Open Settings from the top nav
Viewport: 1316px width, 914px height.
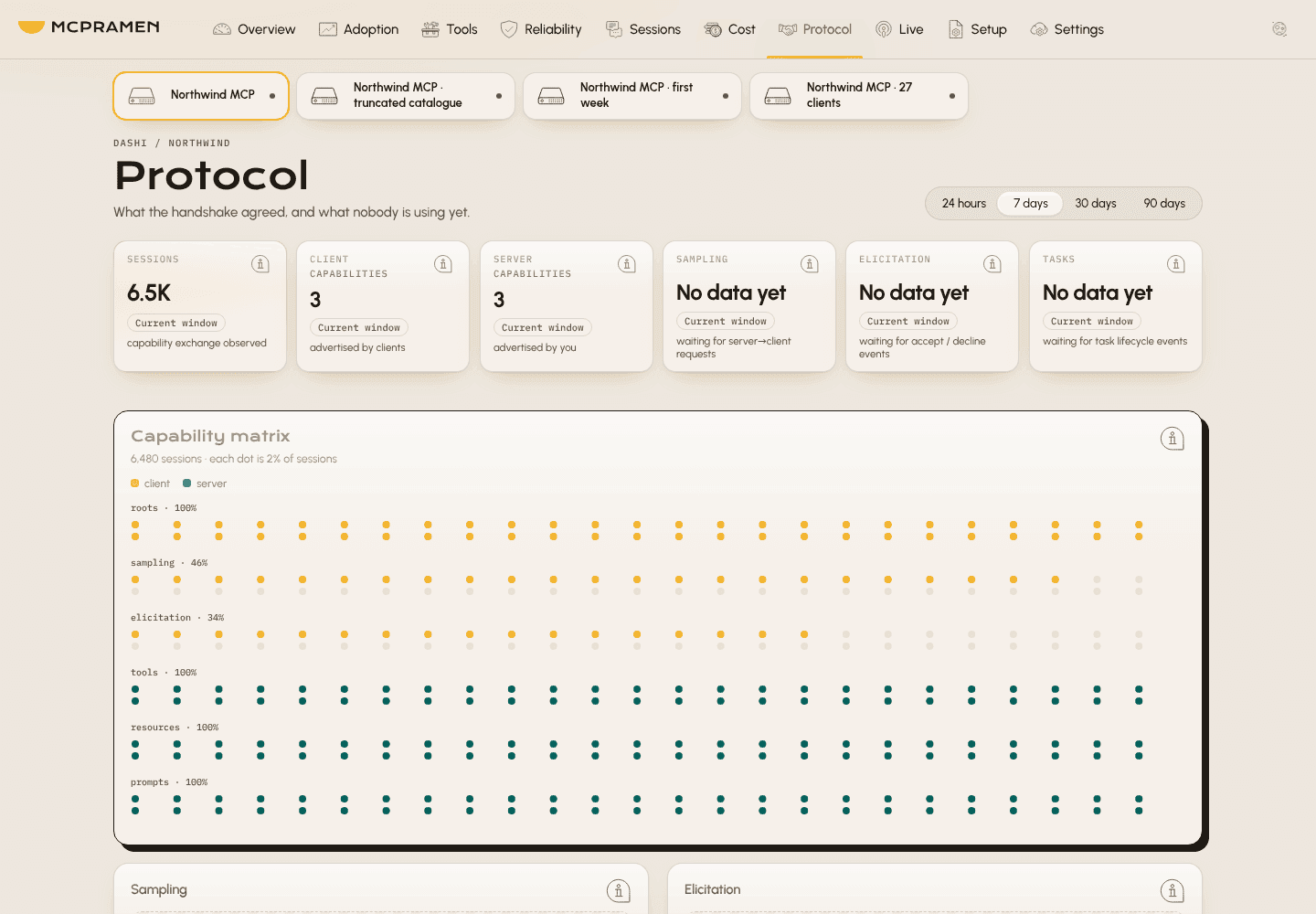coord(1067,29)
